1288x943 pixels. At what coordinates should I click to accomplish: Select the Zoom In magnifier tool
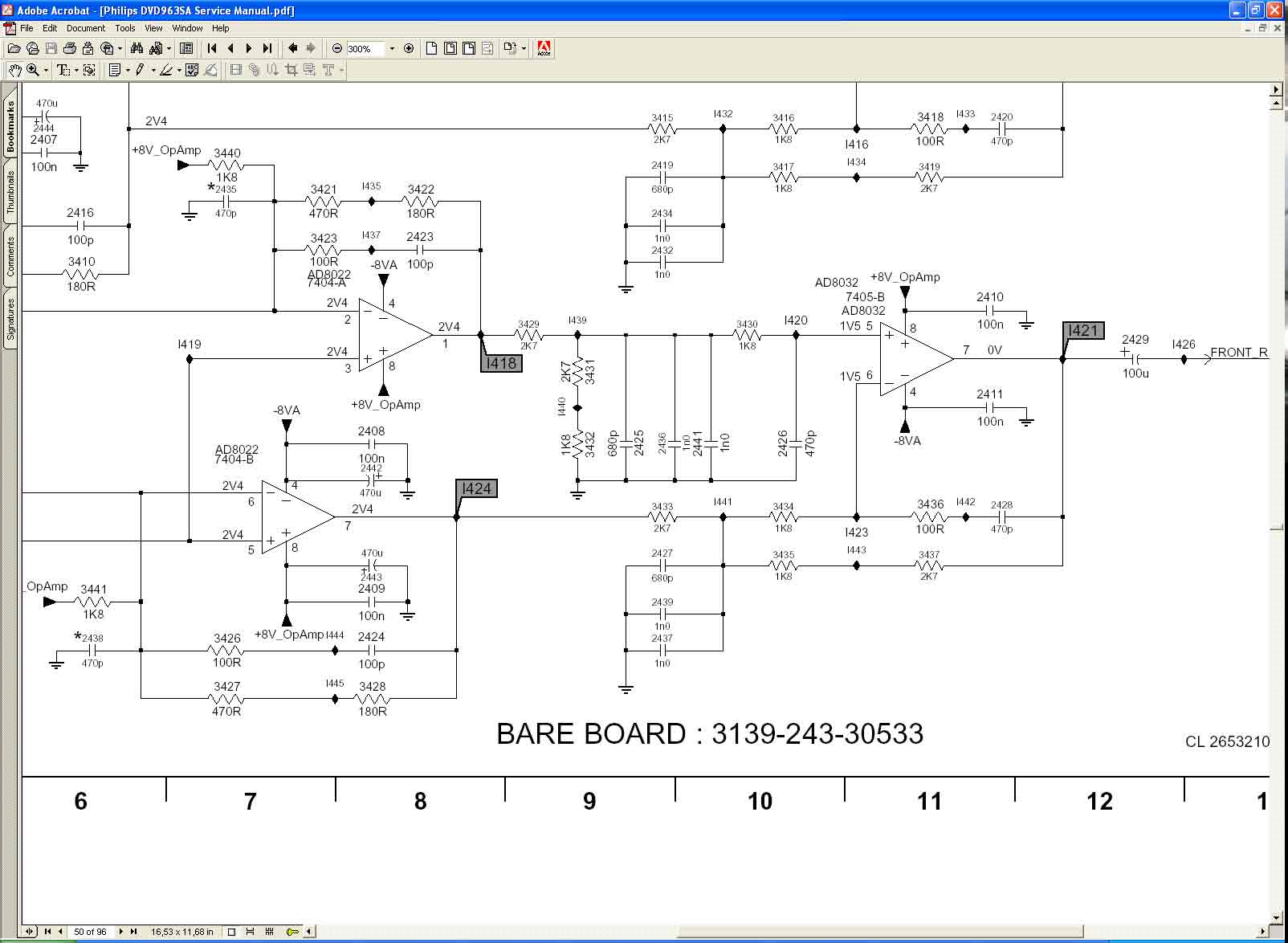pos(33,70)
